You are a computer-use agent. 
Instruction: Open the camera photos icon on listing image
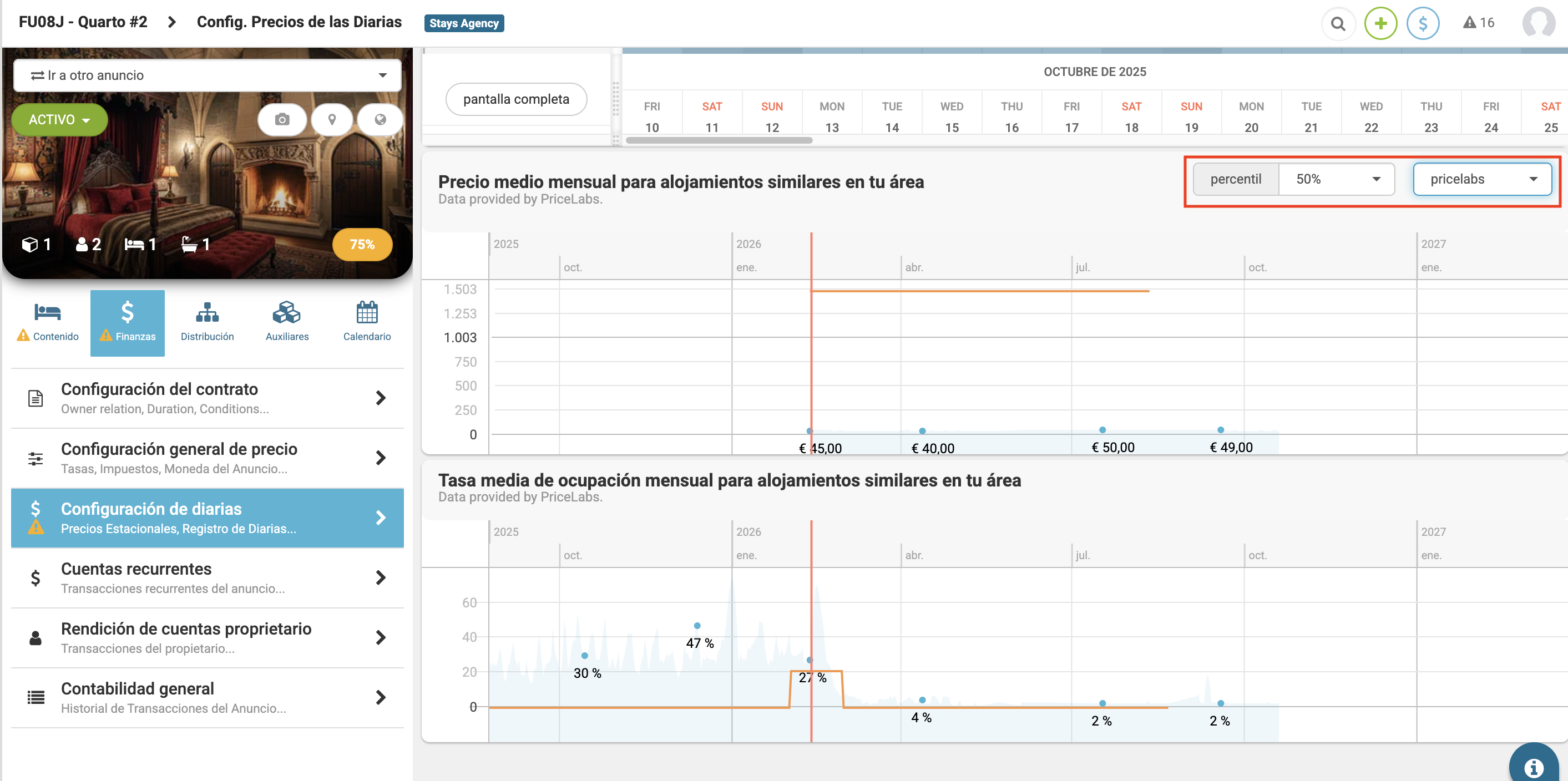tap(282, 119)
